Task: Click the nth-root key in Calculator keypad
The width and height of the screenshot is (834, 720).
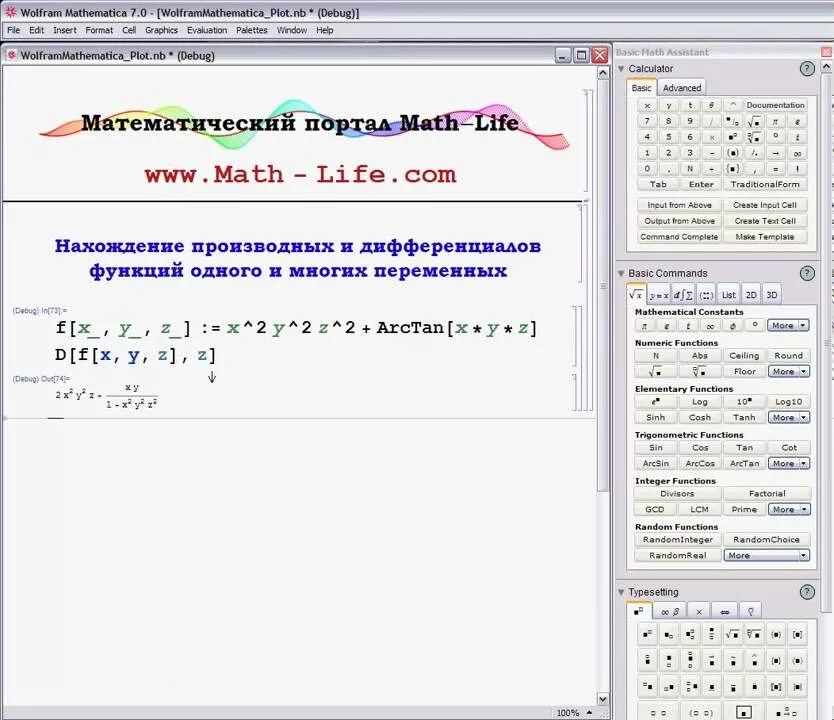Action: coord(754,137)
